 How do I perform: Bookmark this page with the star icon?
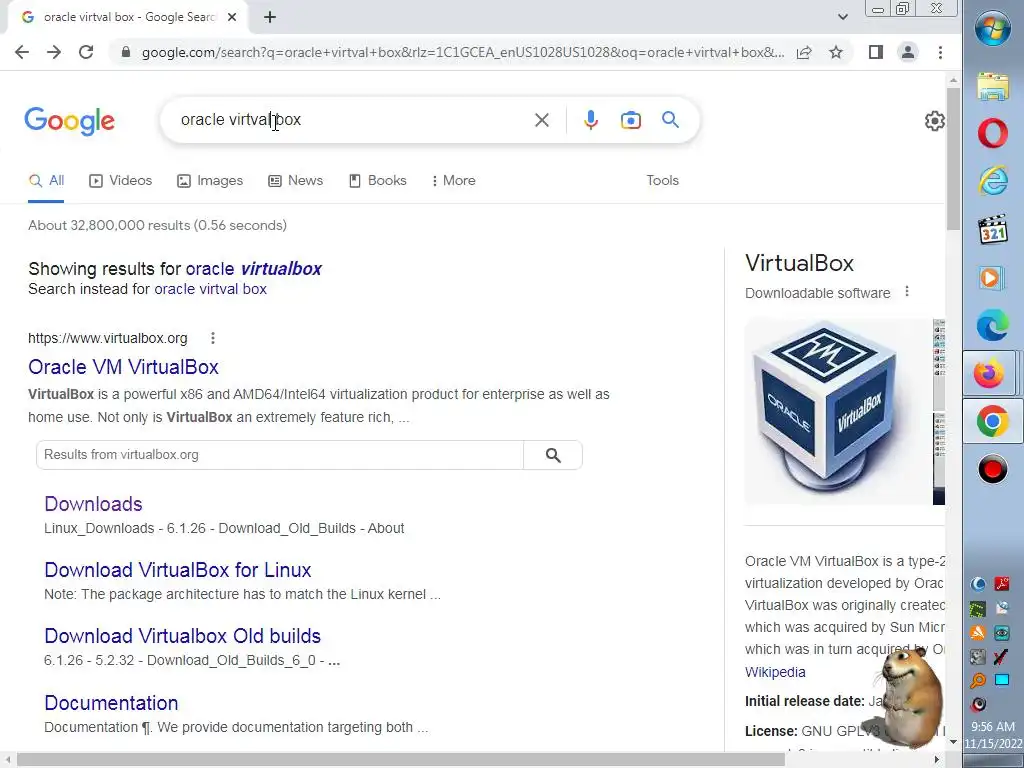click(x=835, y=52)
